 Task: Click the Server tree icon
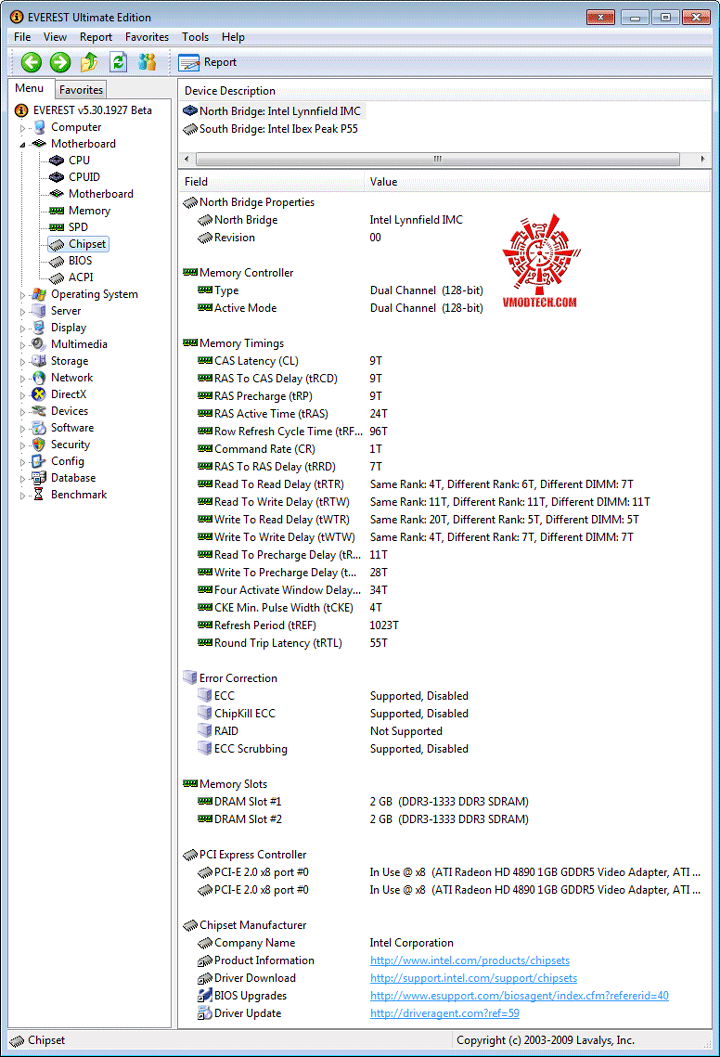tap(39, 311)
